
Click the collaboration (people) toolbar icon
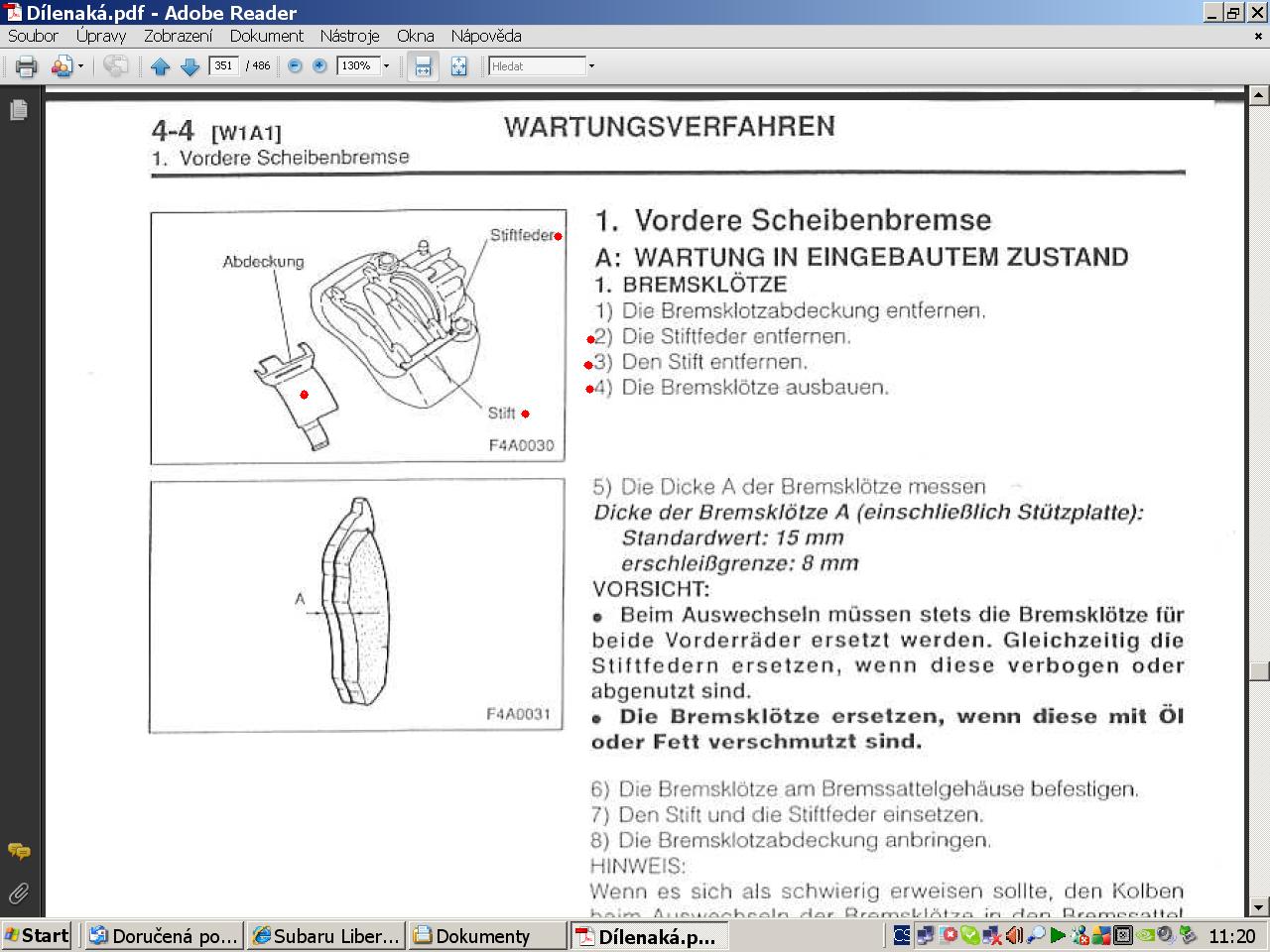click(x=62, y=66)
